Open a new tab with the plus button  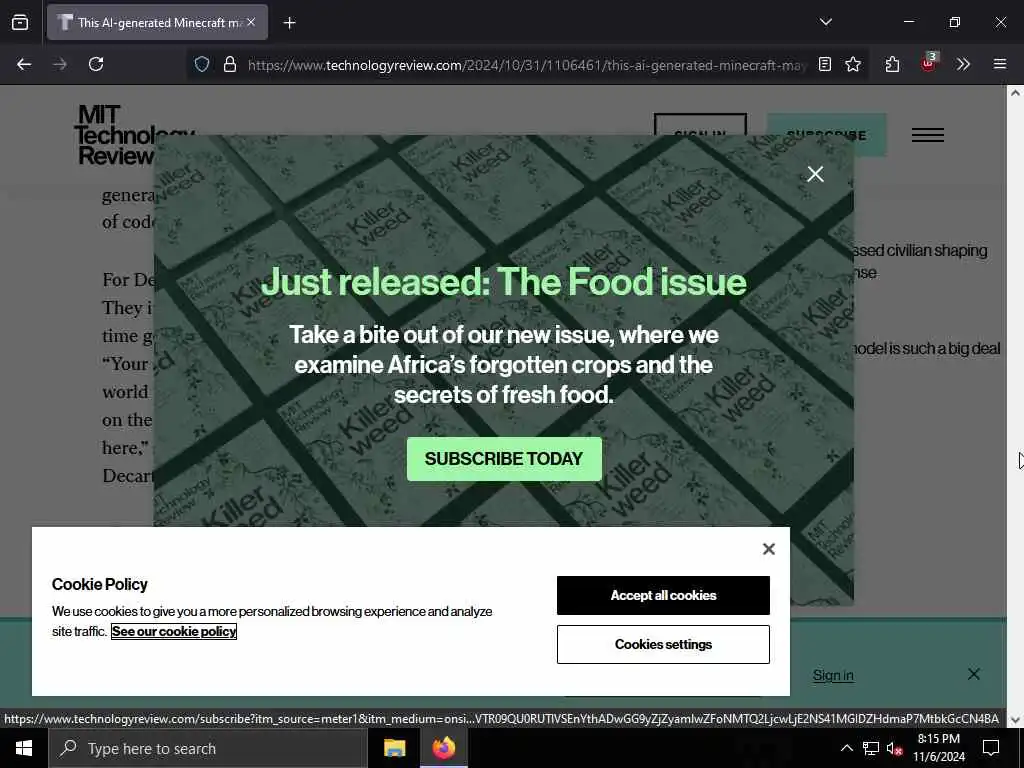[289, 23]
